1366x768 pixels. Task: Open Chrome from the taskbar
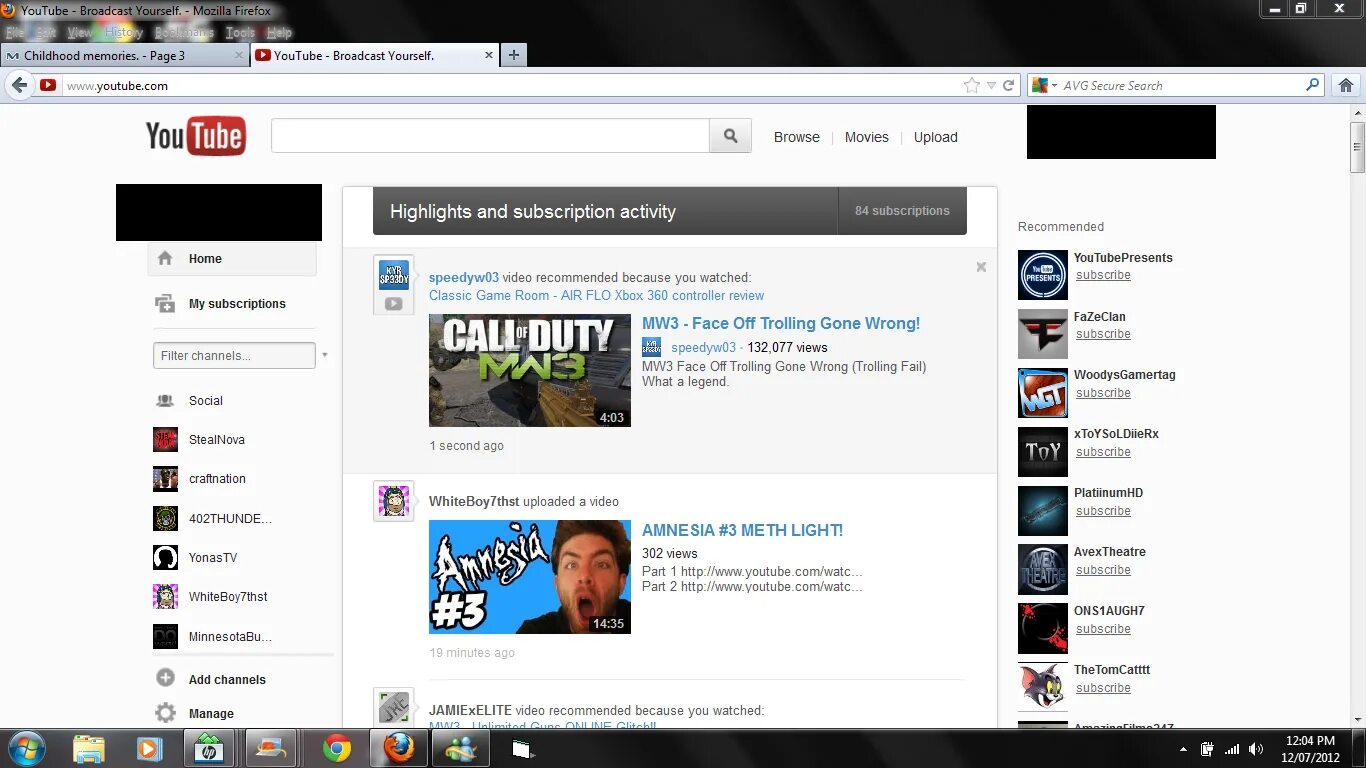(x=337, y=748)
